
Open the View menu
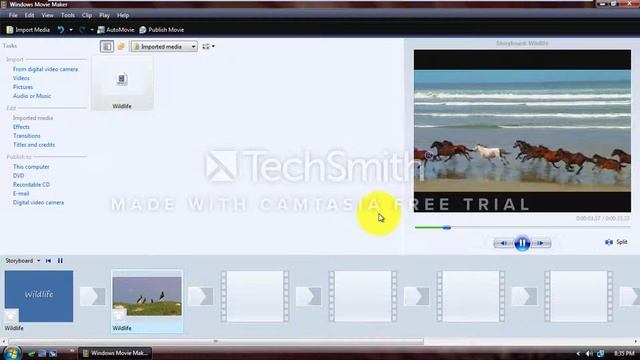(x=47, y=16)
